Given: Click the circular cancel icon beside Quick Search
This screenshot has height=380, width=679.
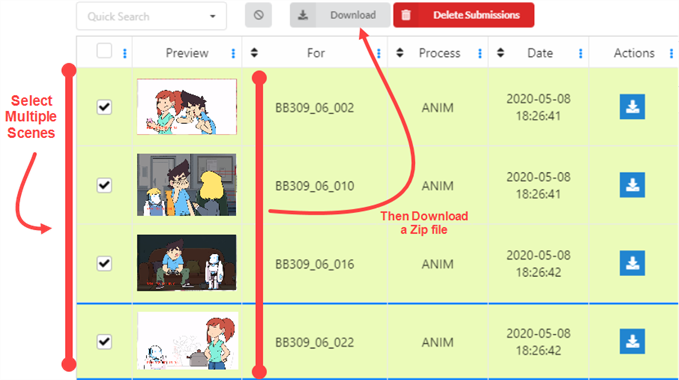Looking at the screenshot, I should (259, 15).
